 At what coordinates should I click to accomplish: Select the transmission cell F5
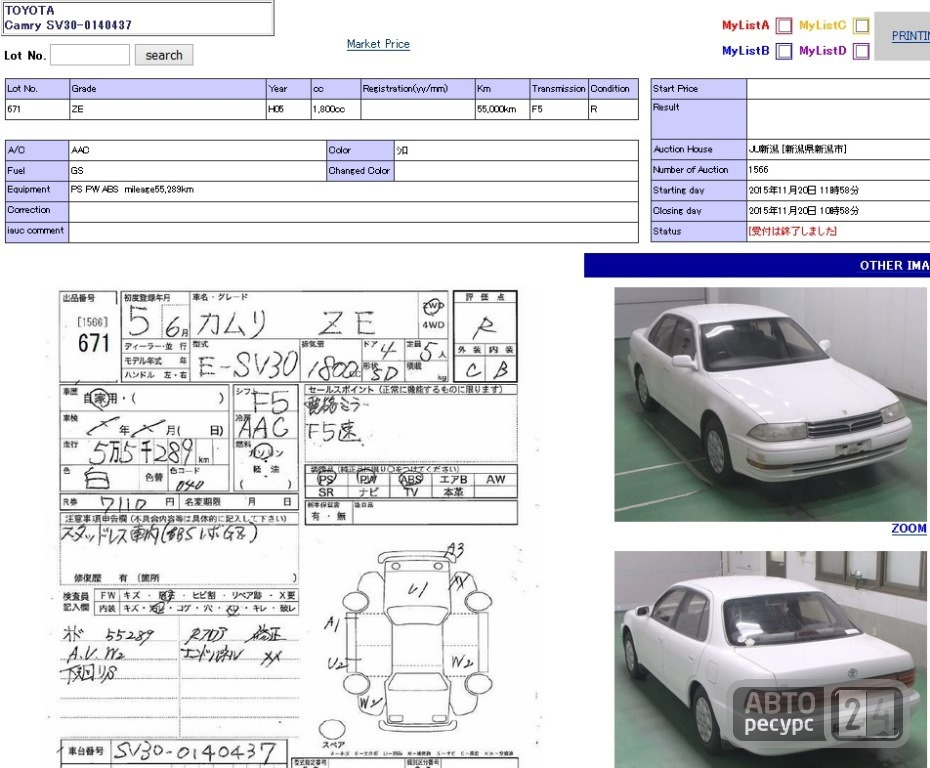559,109
